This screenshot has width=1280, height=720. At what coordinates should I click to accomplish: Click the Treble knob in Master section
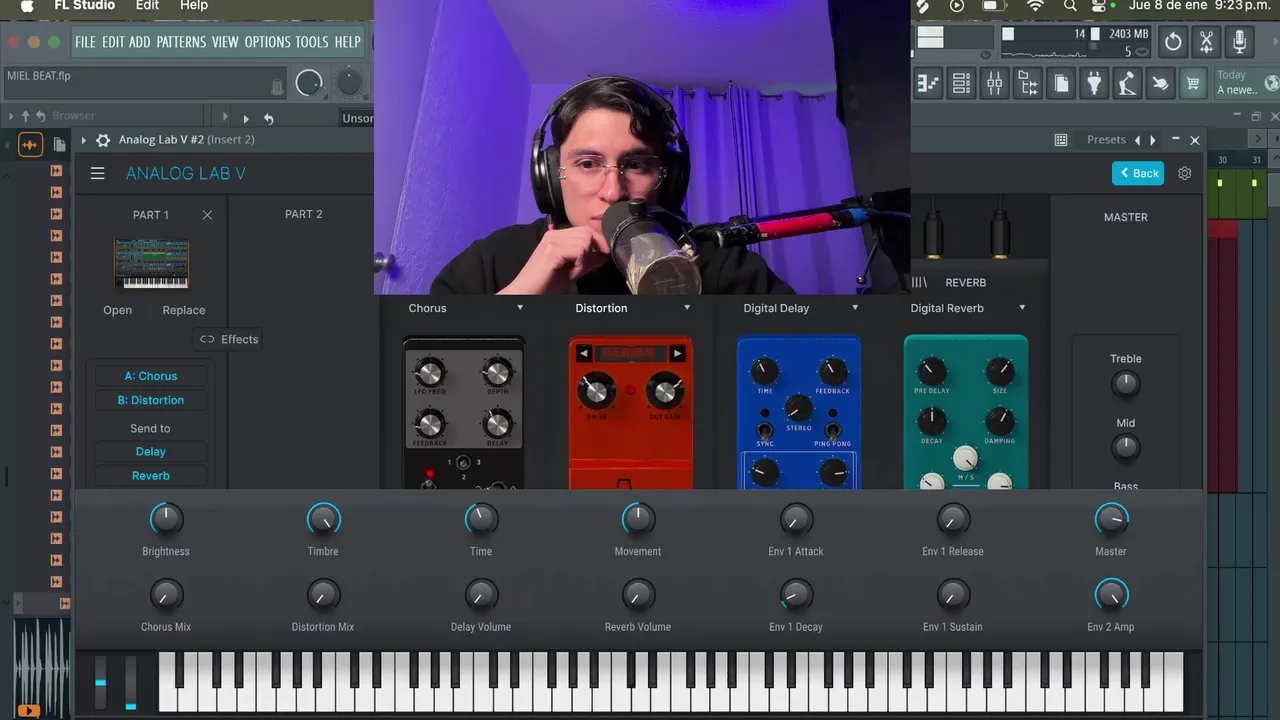[x=1126, y=384]
